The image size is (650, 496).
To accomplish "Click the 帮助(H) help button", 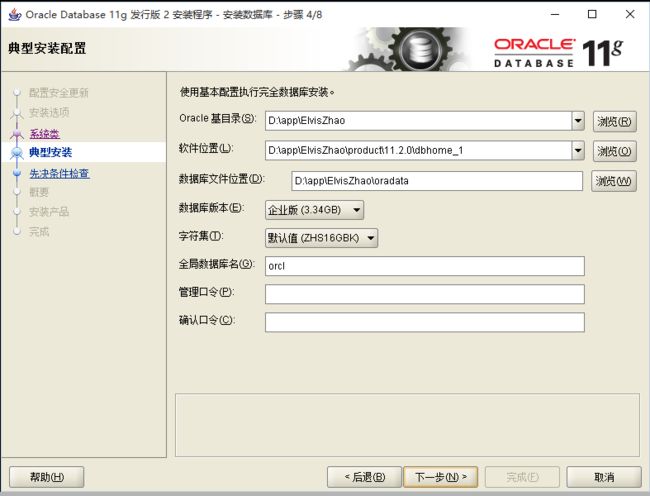I will click(46, 477).
